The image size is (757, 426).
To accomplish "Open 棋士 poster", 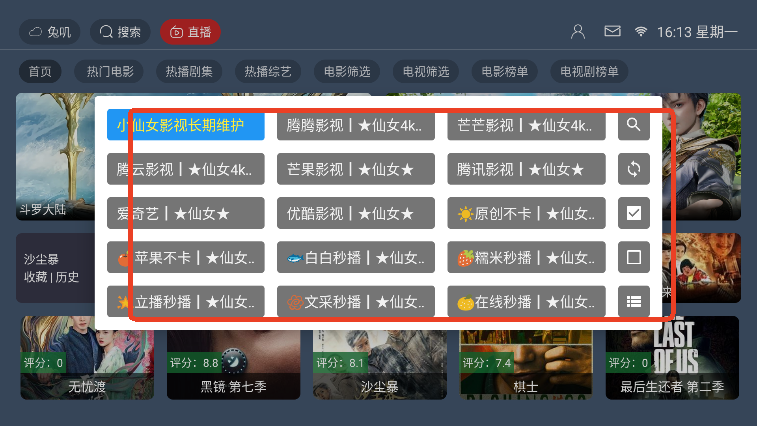I will [526, 365].
